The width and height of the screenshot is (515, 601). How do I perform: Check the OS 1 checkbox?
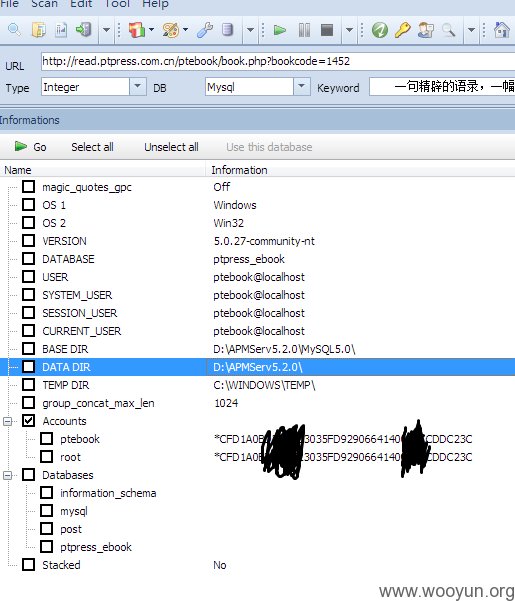point(28,205)
